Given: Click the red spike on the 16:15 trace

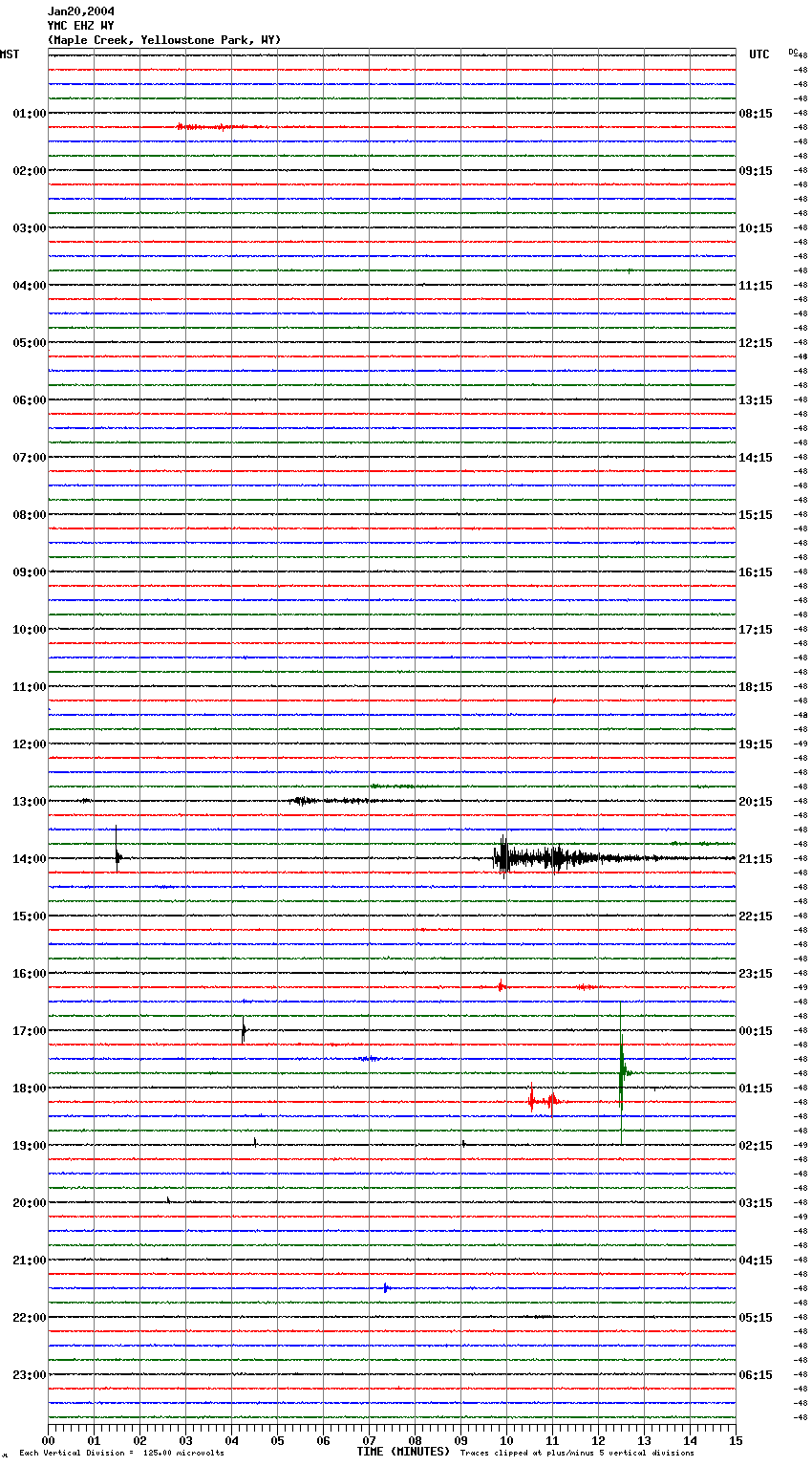Looking at the screenshot, I should tap(501, 985).
